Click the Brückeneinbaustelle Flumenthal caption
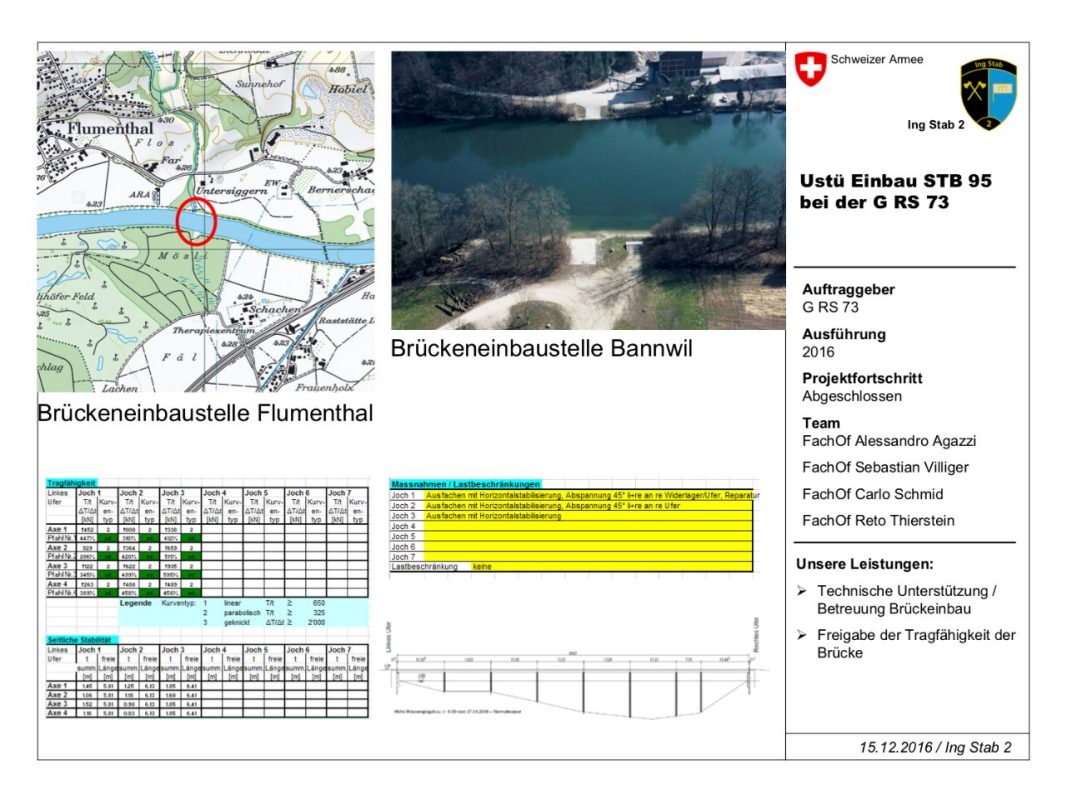The width and height of the screenshot is (1067, 800). tap(205, 413)
